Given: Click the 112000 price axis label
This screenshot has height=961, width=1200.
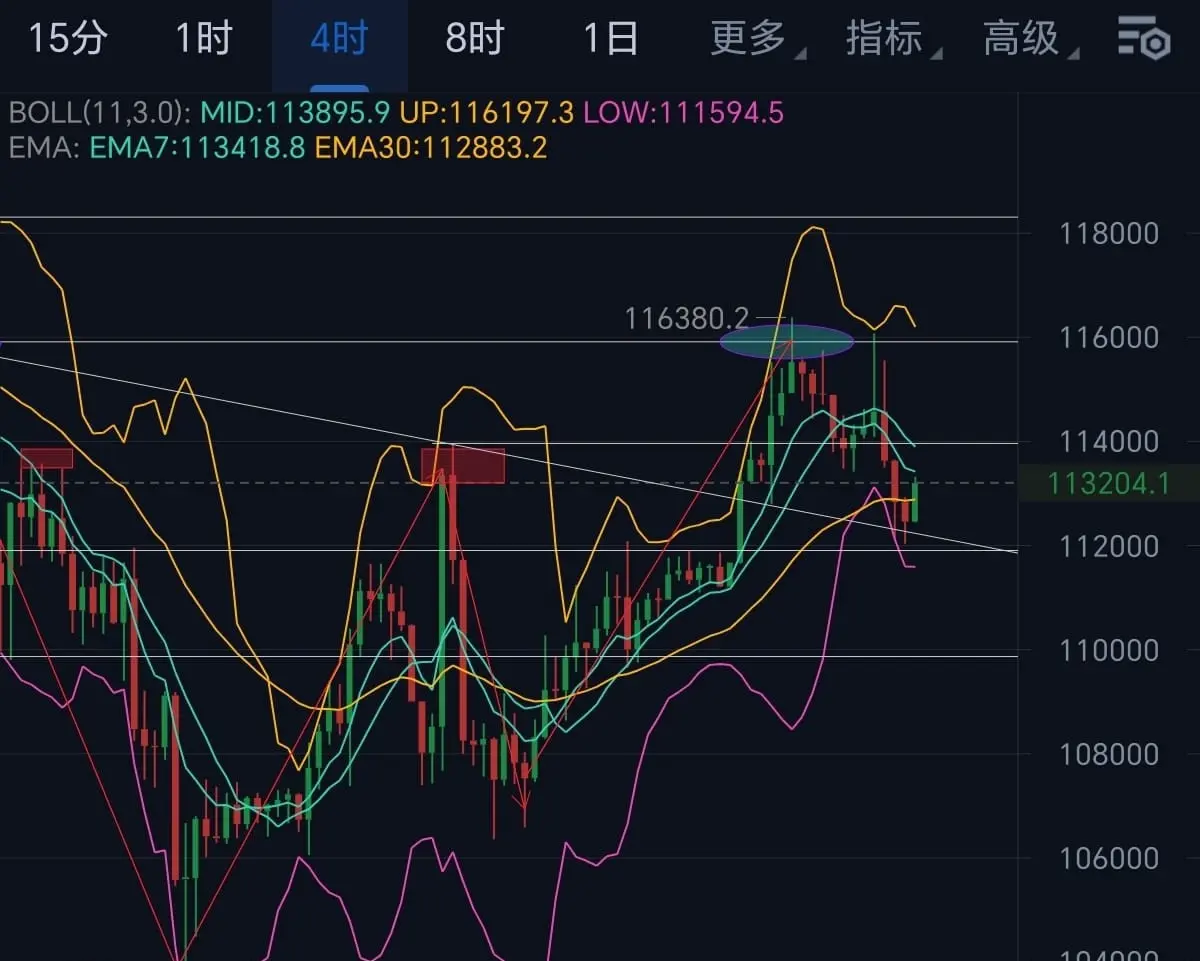Looking at the screenshot, I should (x=1109, y=546).
